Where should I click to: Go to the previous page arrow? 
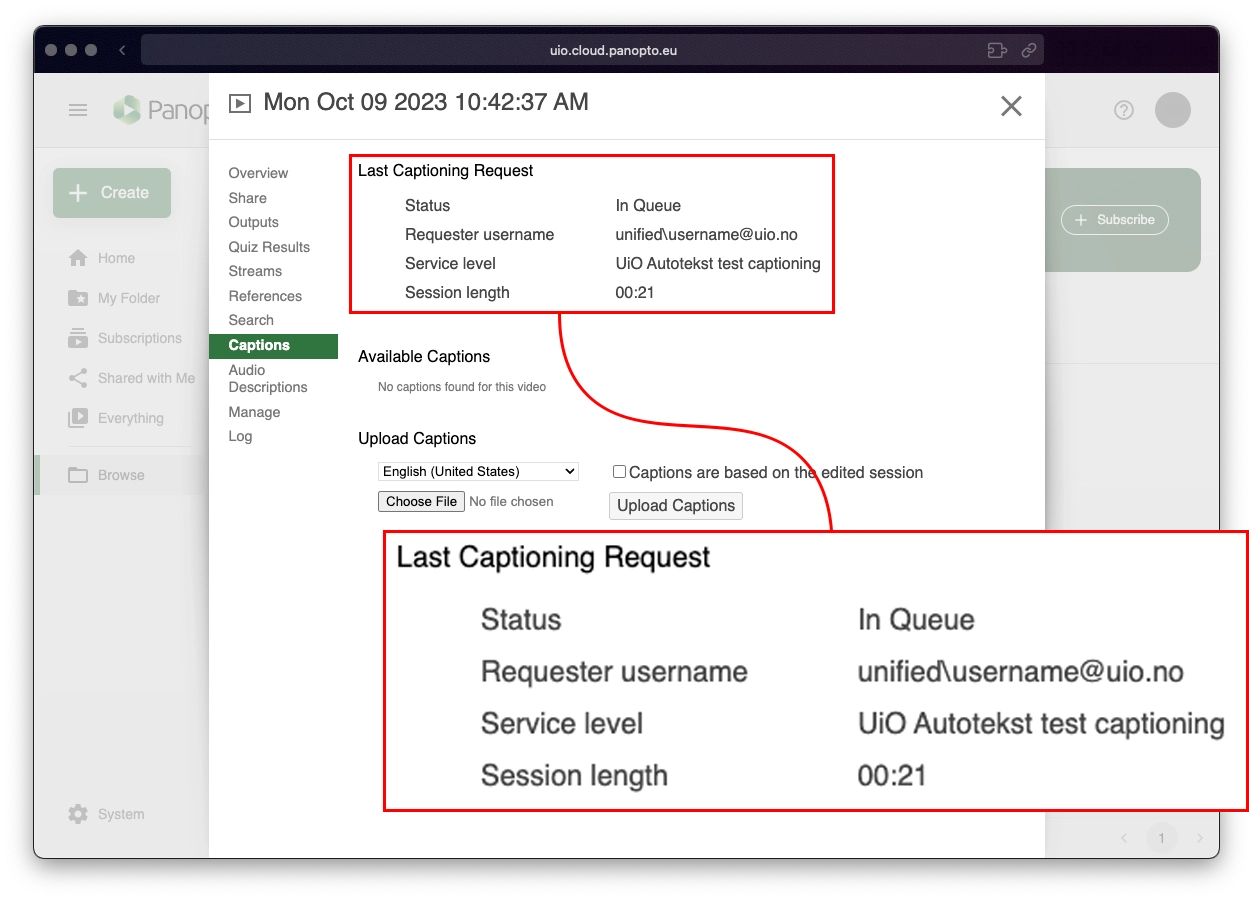click(1124, 838)
